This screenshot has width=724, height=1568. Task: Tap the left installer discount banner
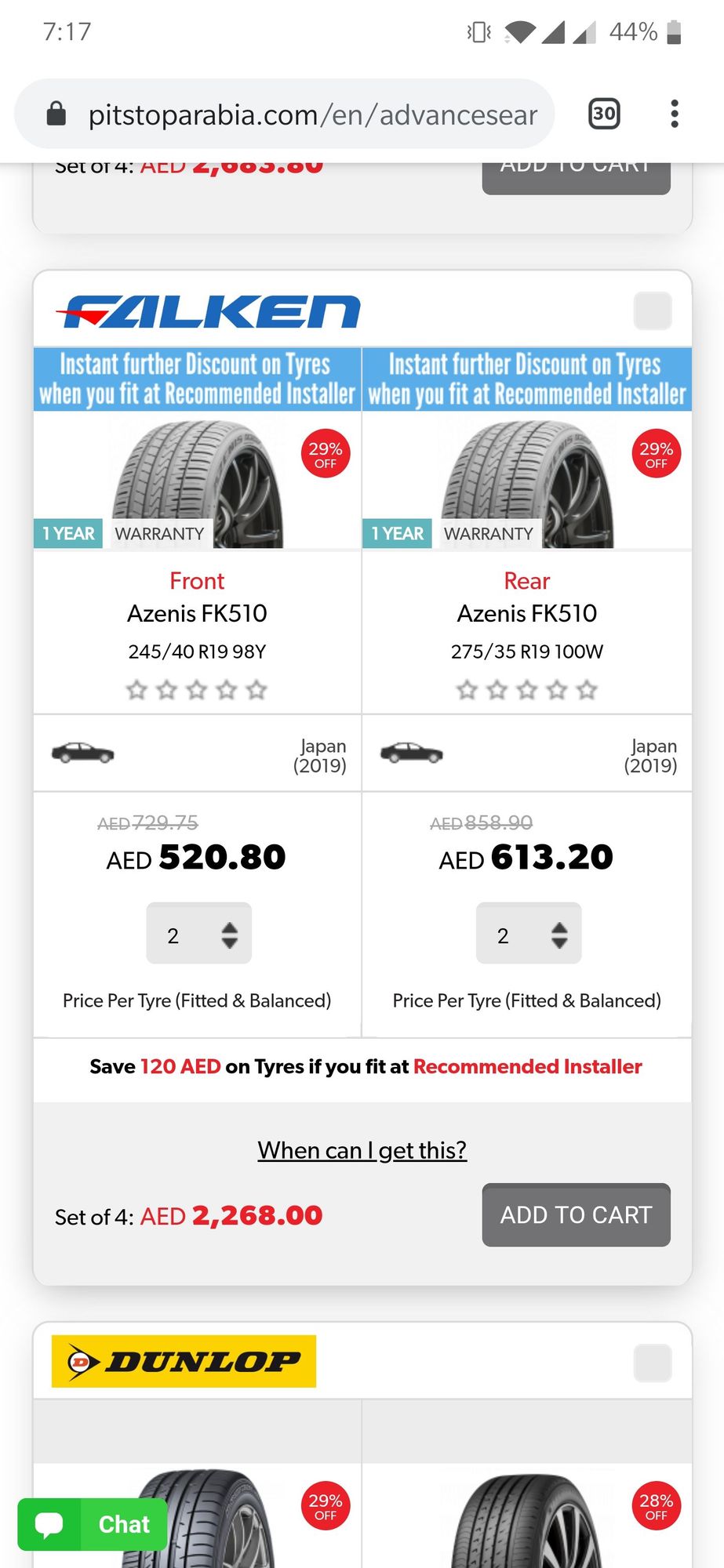click(197, 379)
